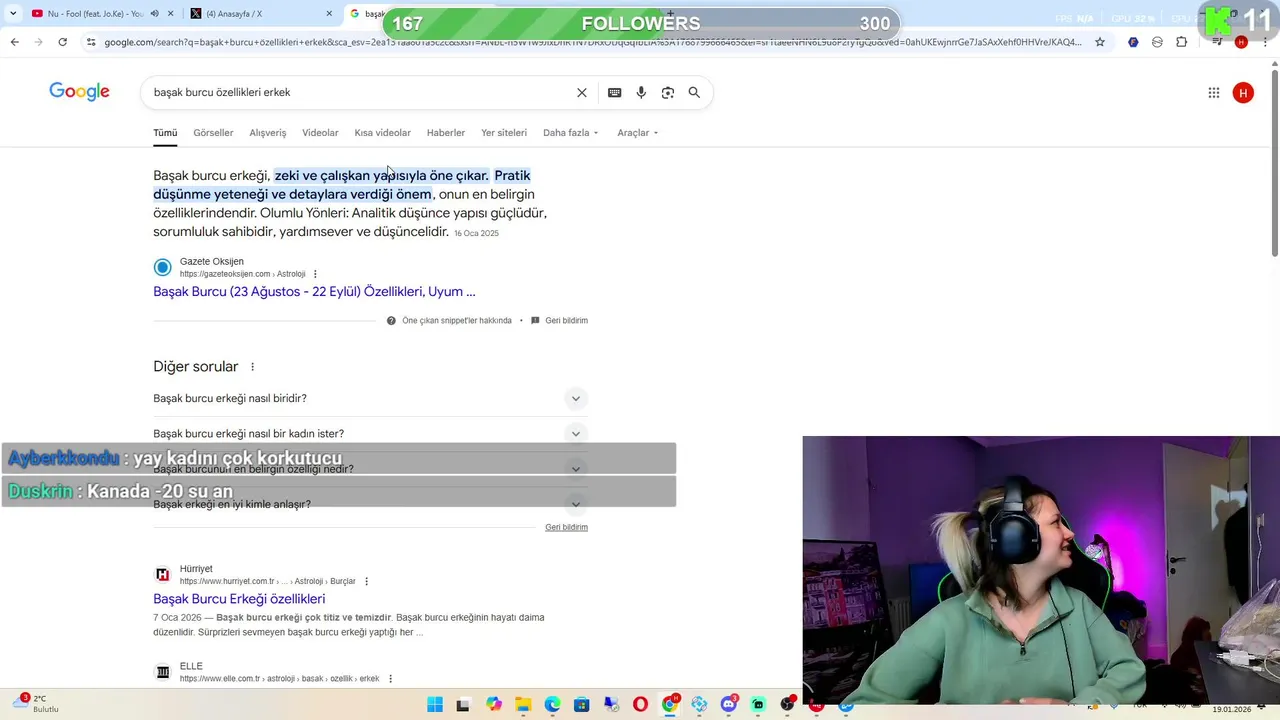Screen dimensions: 1280x720
Task: Click the taskbar date 19.01.2026
Action: (x=1232, y=709)
